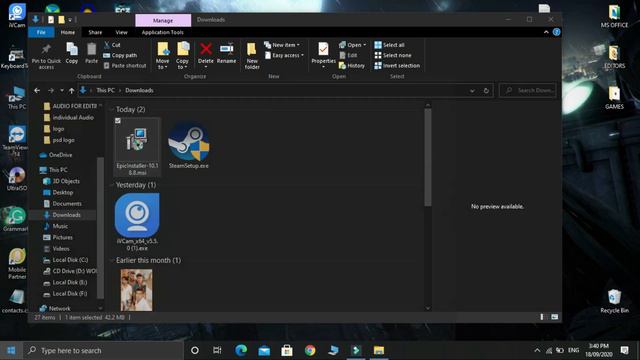Select 3D Objects in navigation pane

coord(61,181)
